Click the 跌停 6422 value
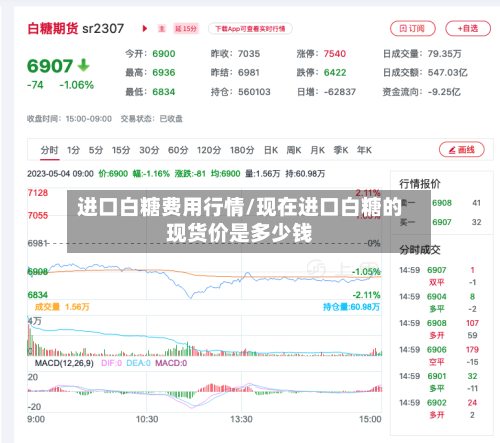This screenshot has height=443, width=500. [335, 73]
